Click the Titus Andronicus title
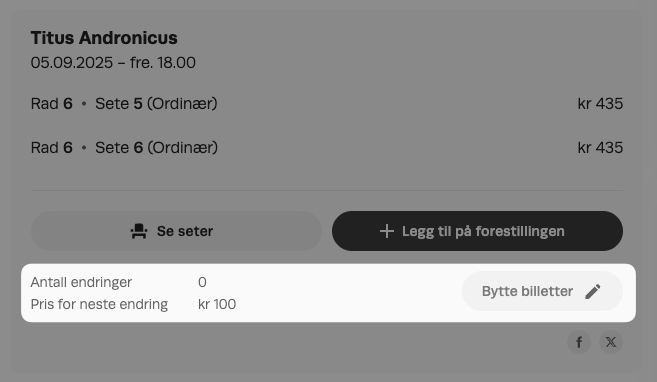This screenshot has width=657, height=382. (104, 38)
